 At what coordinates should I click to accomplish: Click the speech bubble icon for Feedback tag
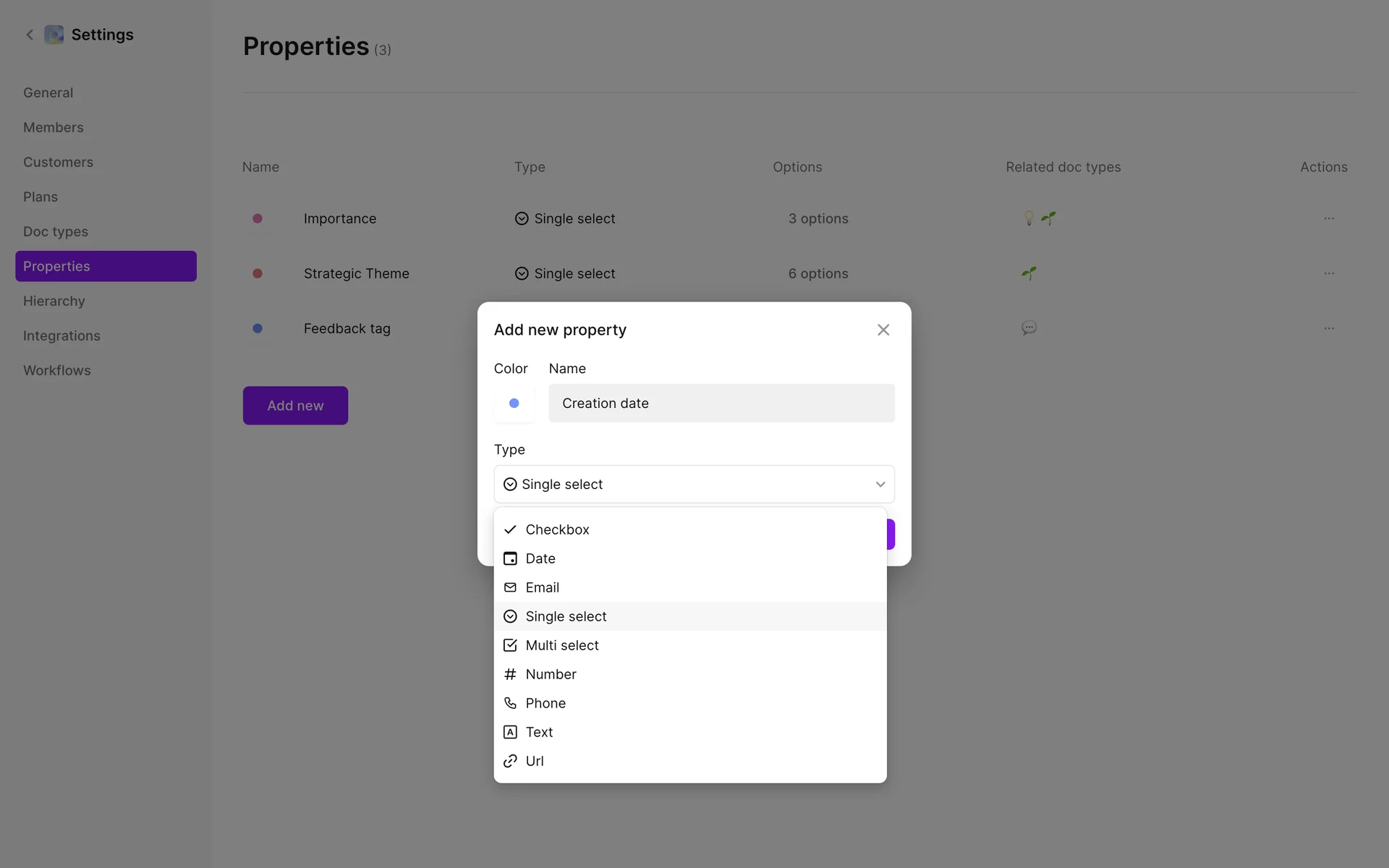1029,328
